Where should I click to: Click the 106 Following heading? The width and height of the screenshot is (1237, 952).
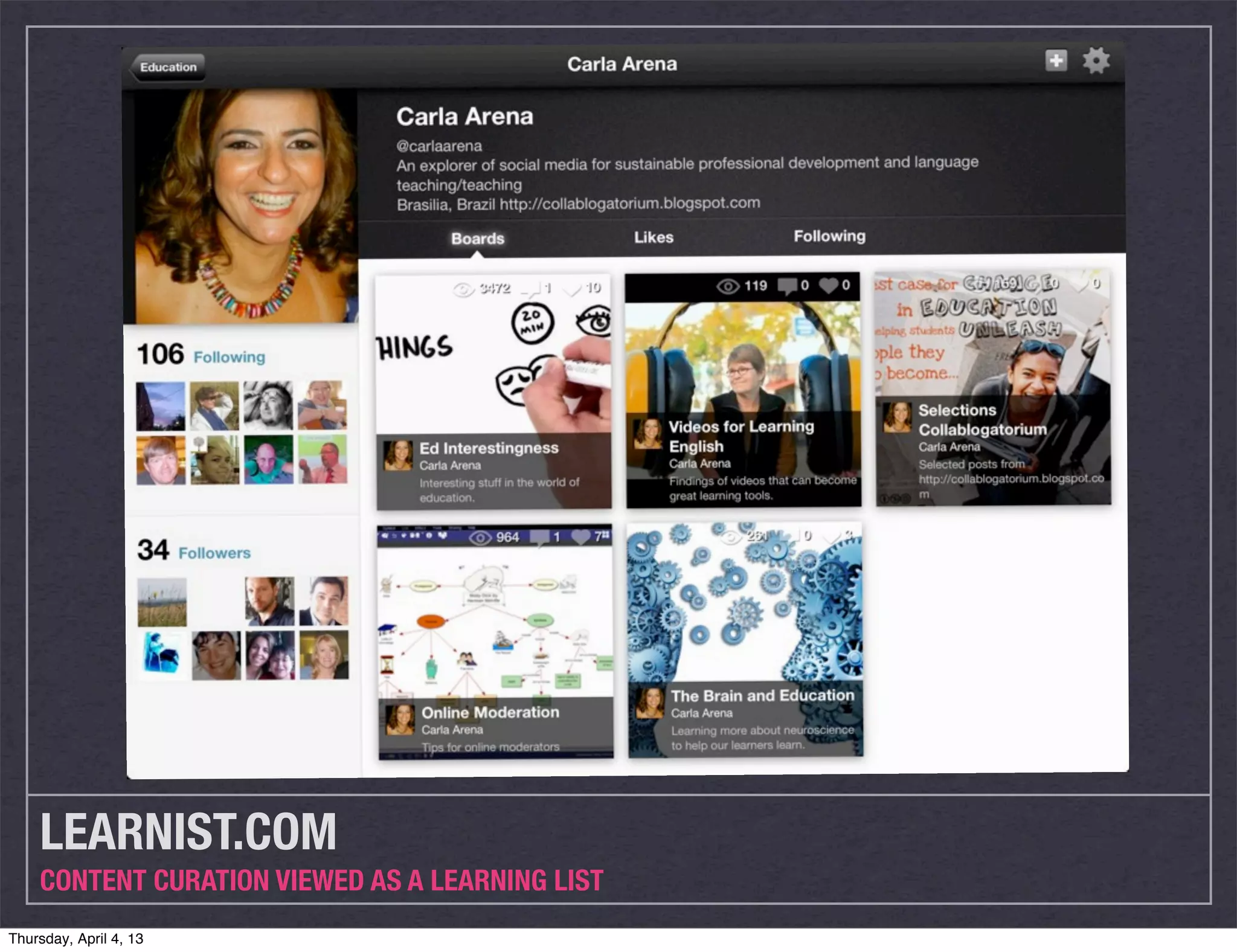click(x=201, y=355)
